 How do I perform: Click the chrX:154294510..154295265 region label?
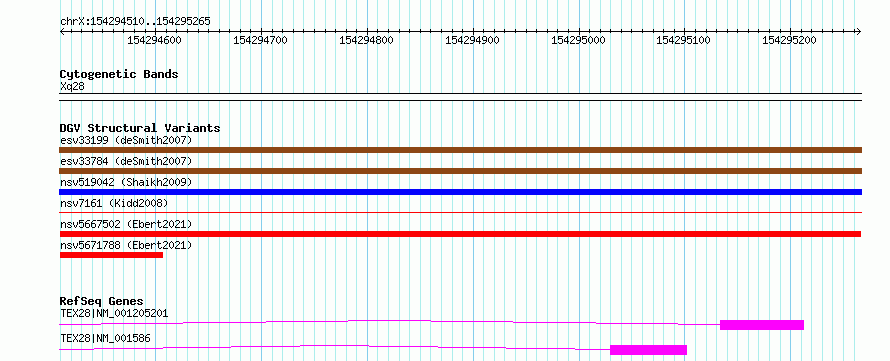point(135,22)
